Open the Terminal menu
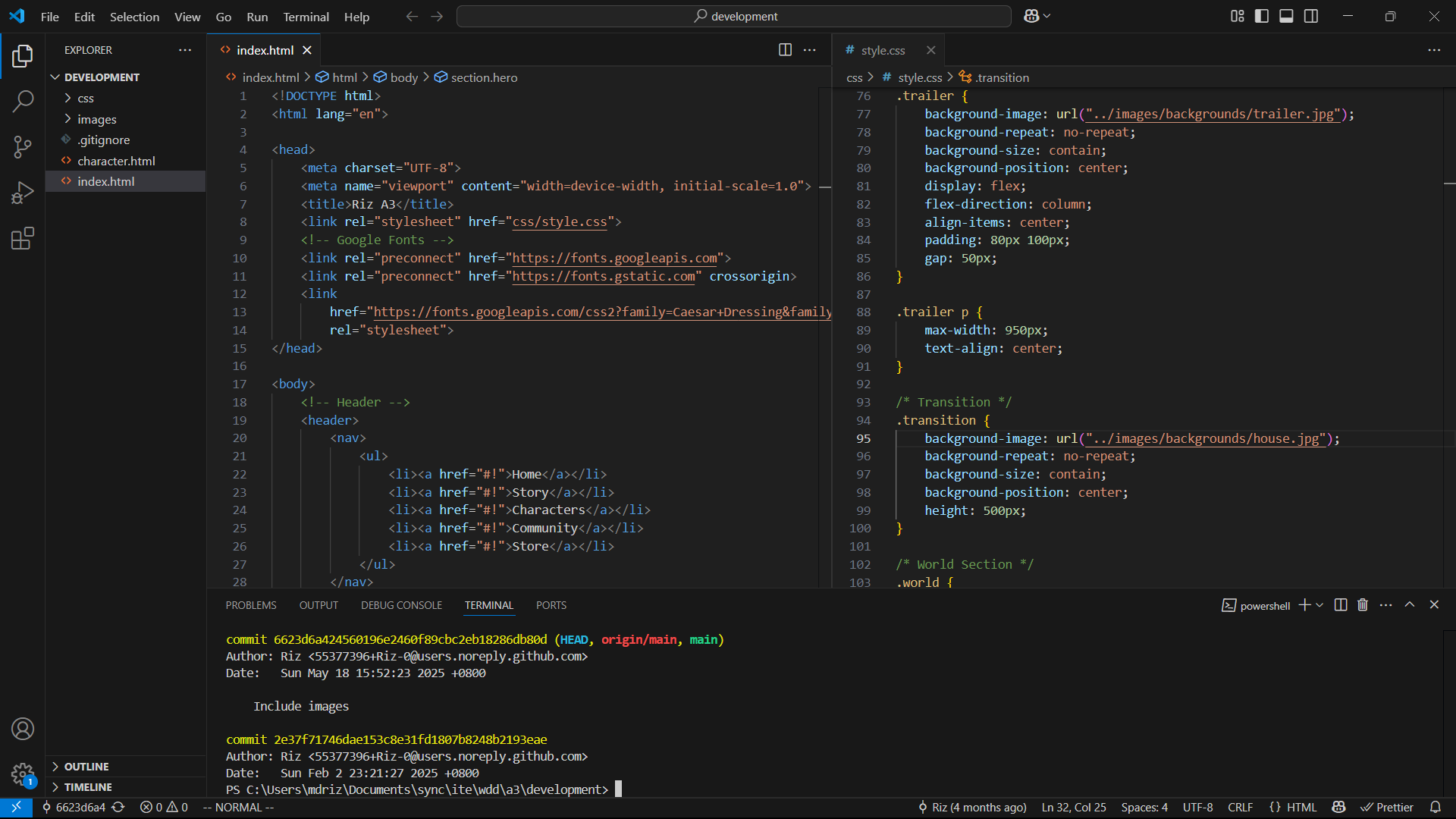This screenshot has width=1456, height=819. (306, 17)
